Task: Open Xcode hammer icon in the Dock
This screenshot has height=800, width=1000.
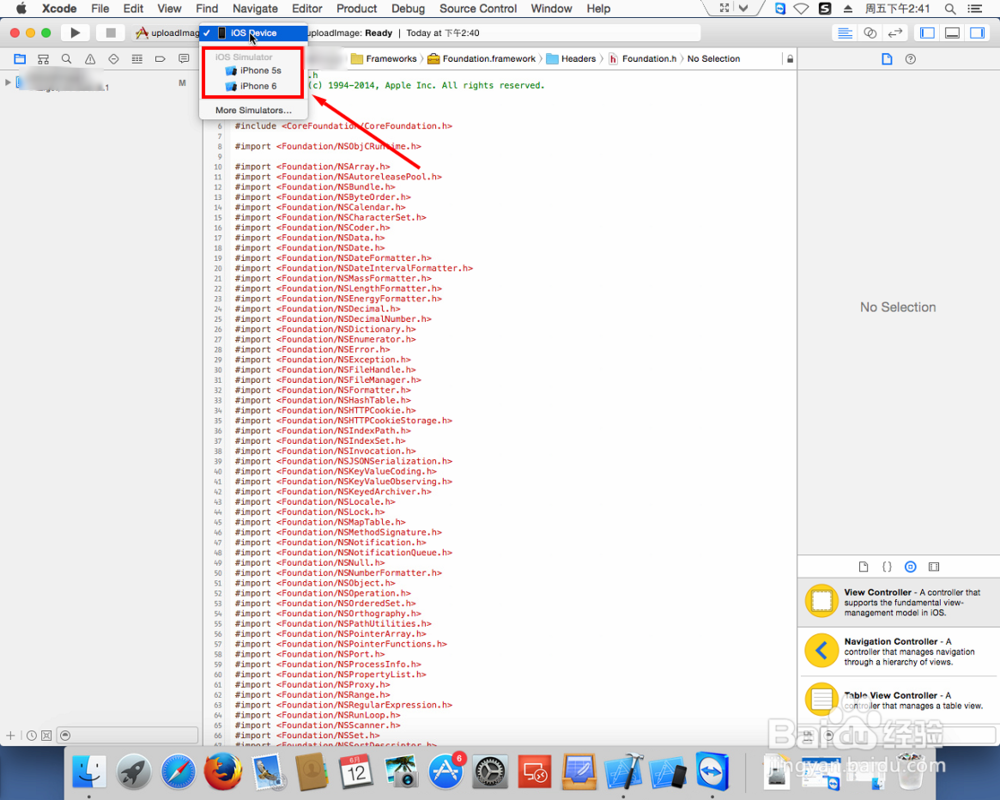Action: tap(624, 771)
